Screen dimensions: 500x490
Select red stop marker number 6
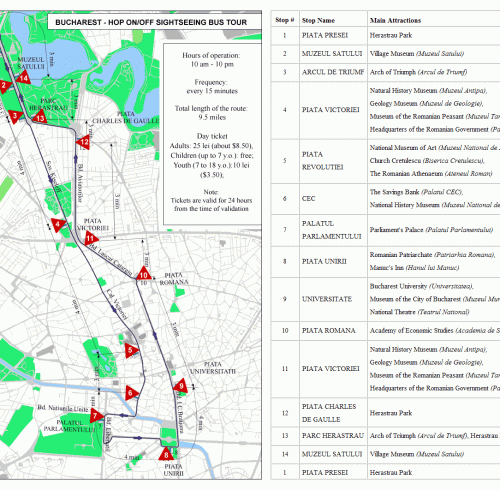coord(131,393)
